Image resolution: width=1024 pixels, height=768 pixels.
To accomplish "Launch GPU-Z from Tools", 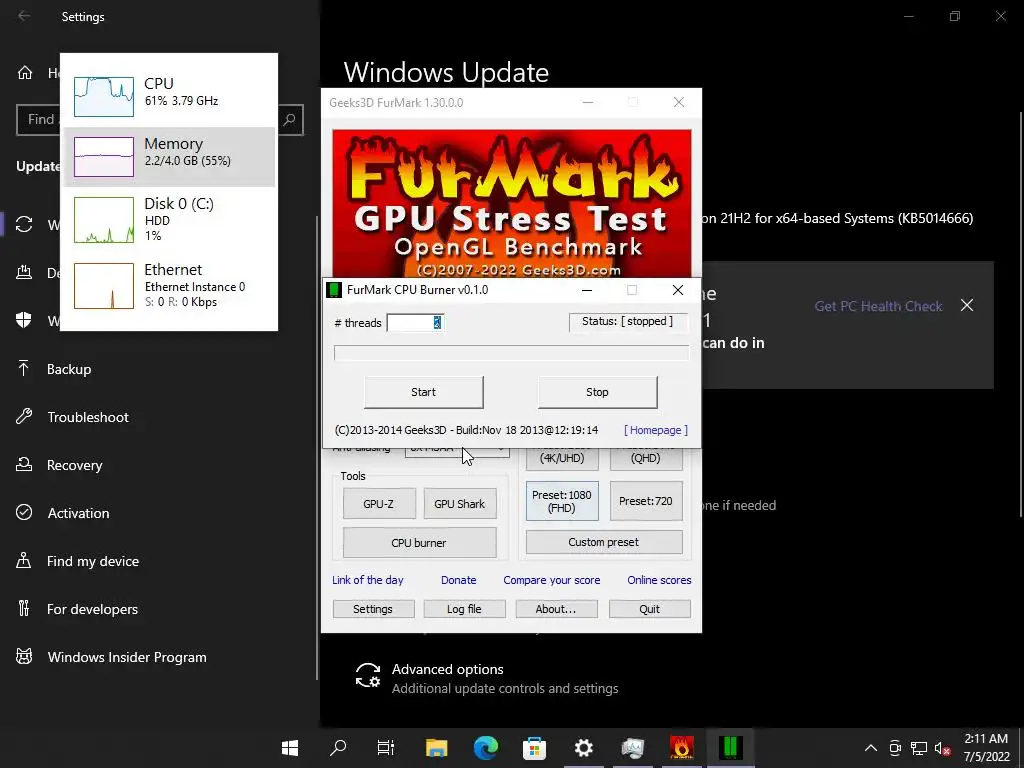I will tap(379, 504).
